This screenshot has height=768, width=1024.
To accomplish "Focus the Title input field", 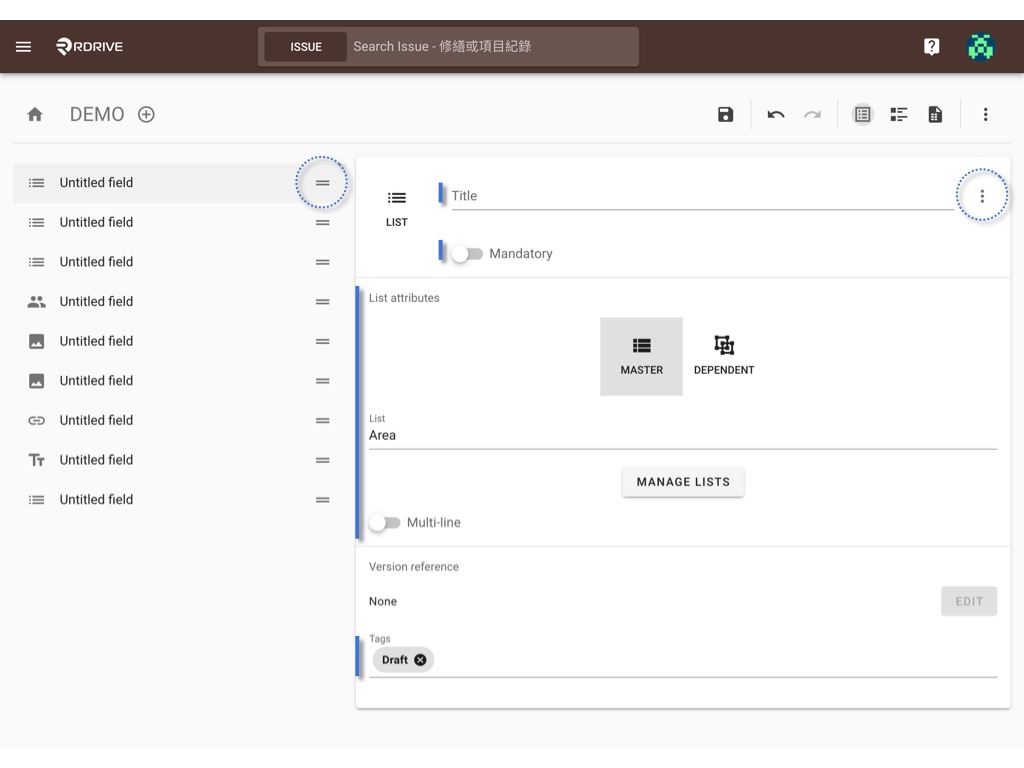I will [x=702, y=196].
